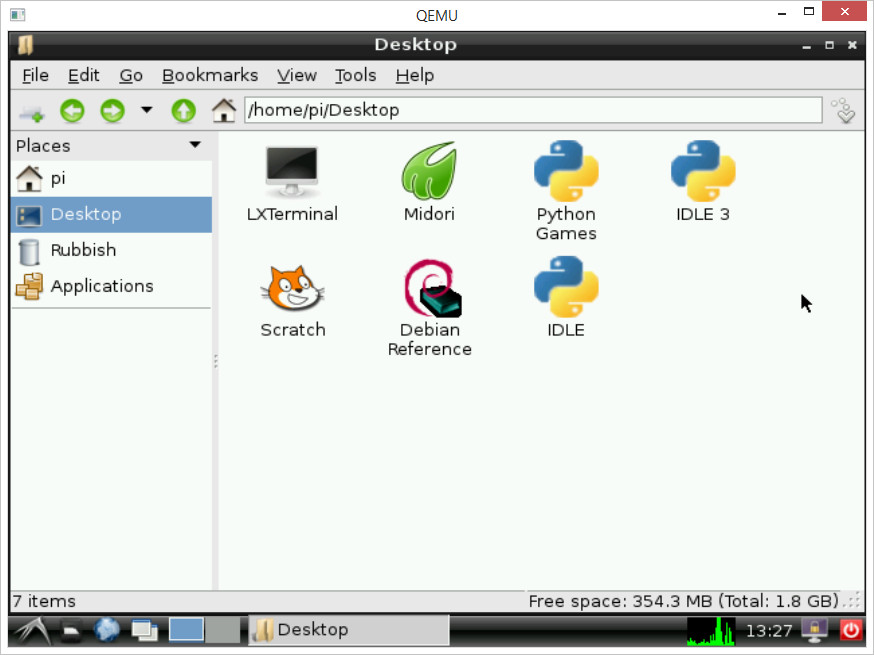Select the IDLE Python icon
This screenshot has width=874, height=655.
[566, 298]
